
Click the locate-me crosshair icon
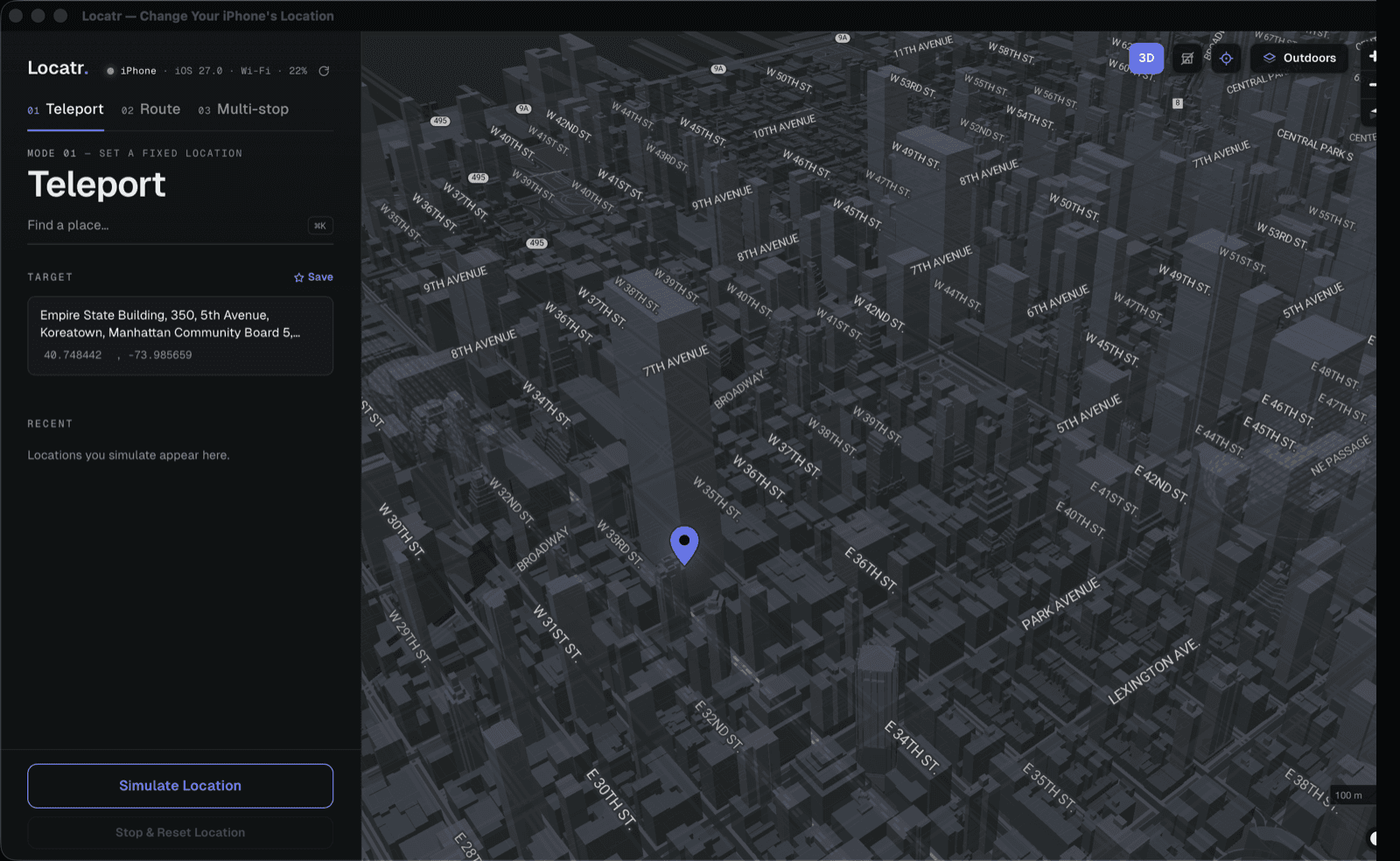point(1226,58)
